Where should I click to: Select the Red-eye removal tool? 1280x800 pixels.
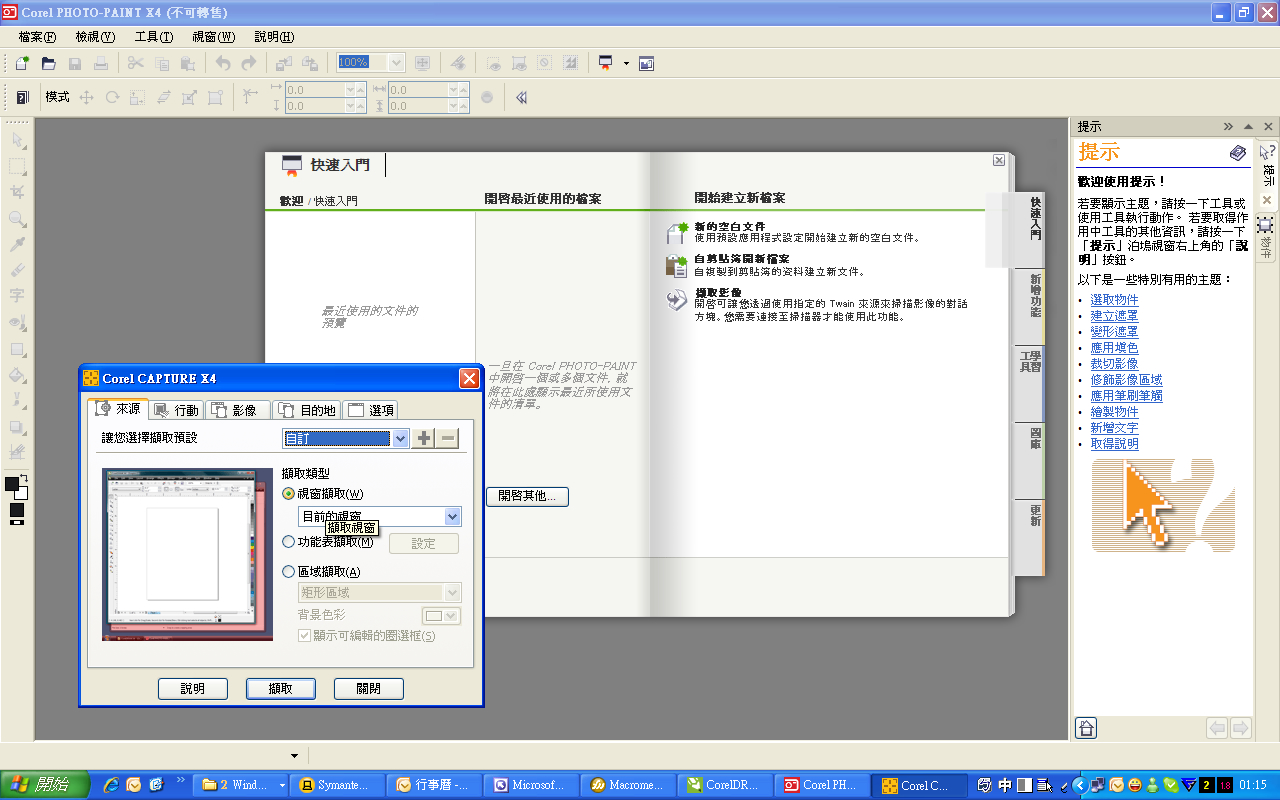tap(17, 323)
